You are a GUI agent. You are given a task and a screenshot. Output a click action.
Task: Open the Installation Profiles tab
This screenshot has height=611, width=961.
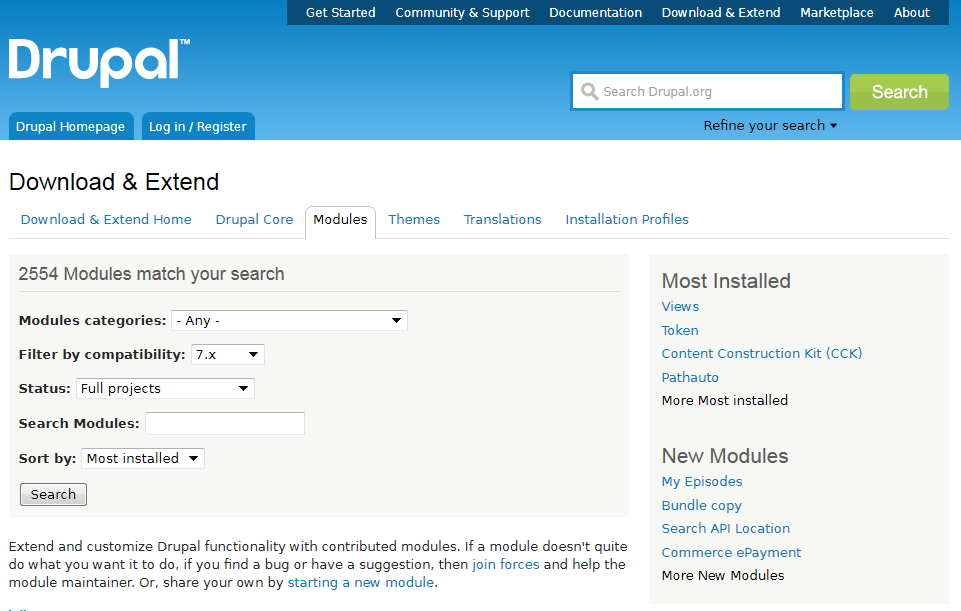tap(627, 219)
